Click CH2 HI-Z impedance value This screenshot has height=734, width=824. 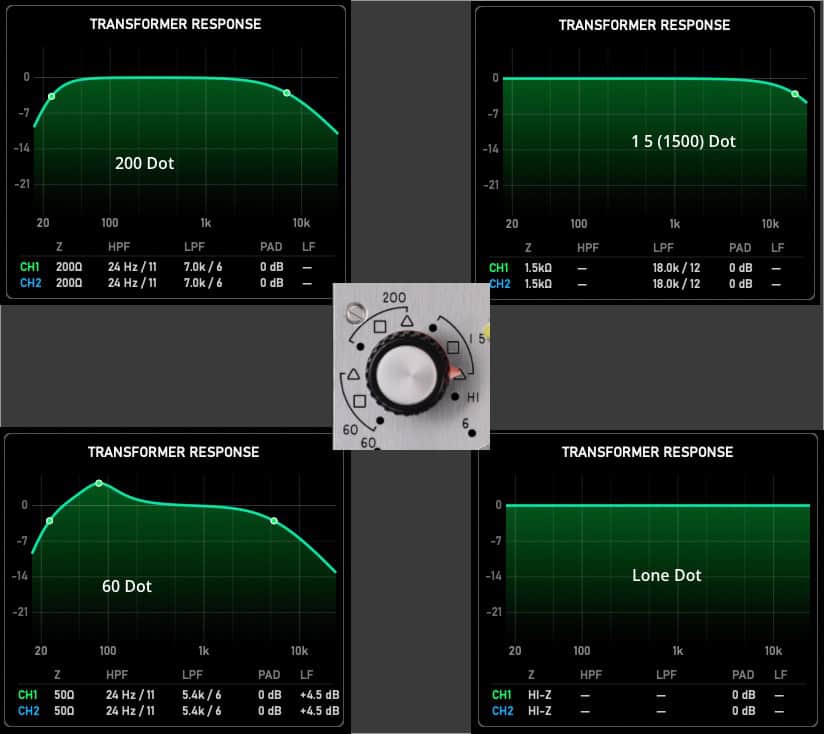(540, 711)
